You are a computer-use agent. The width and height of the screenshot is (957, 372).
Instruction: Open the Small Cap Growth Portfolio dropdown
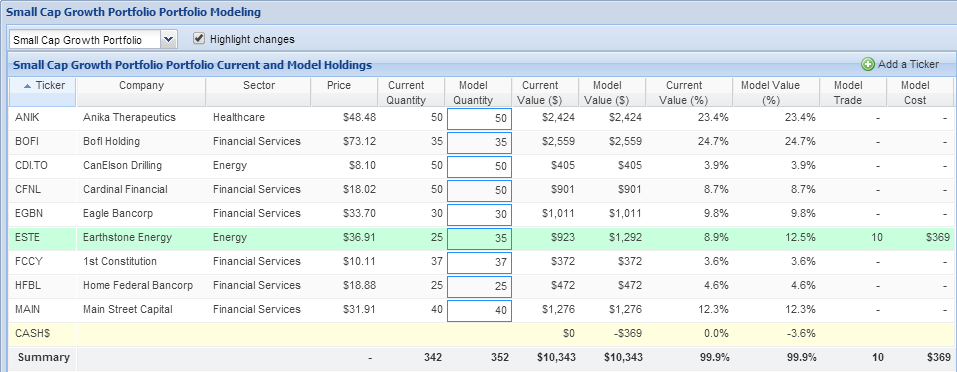point(169,40)
